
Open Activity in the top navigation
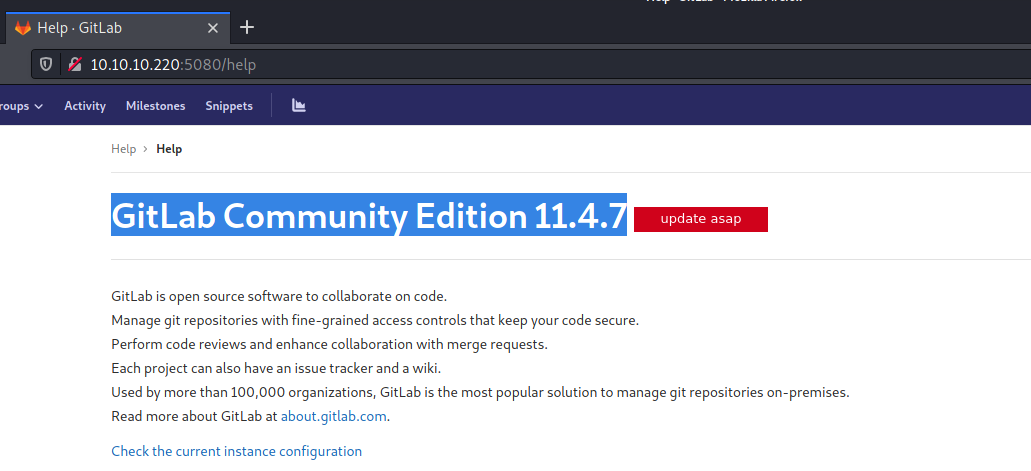(85, 106)
